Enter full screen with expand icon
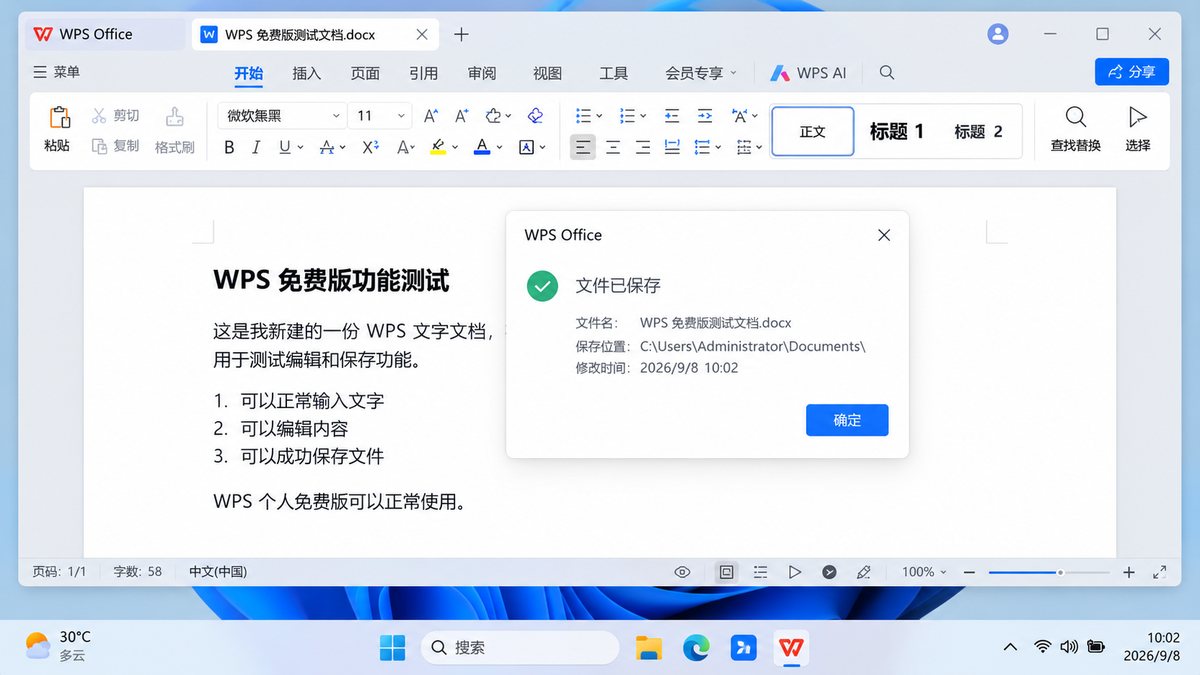 tap(1160, 572)
